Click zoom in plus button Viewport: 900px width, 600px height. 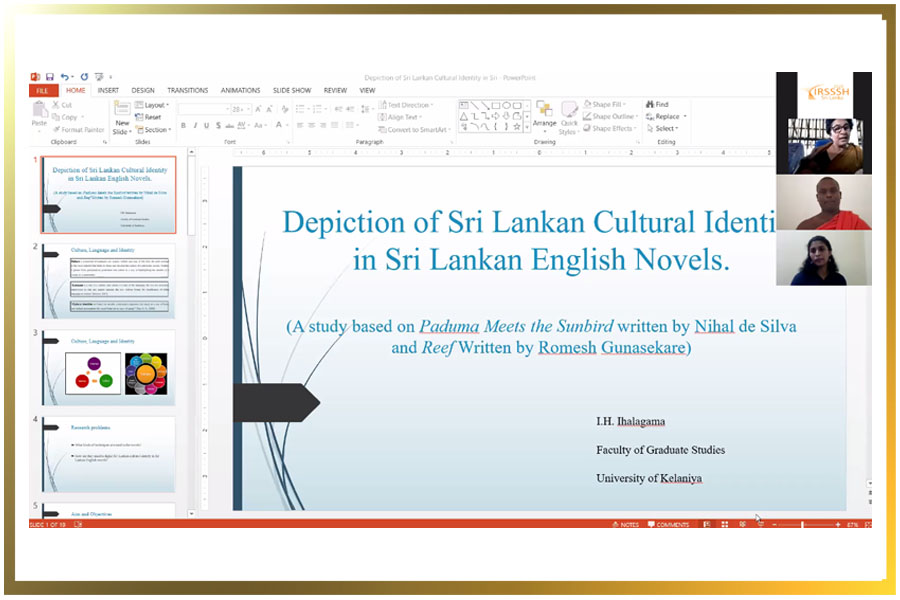click(x=838, y=524)
